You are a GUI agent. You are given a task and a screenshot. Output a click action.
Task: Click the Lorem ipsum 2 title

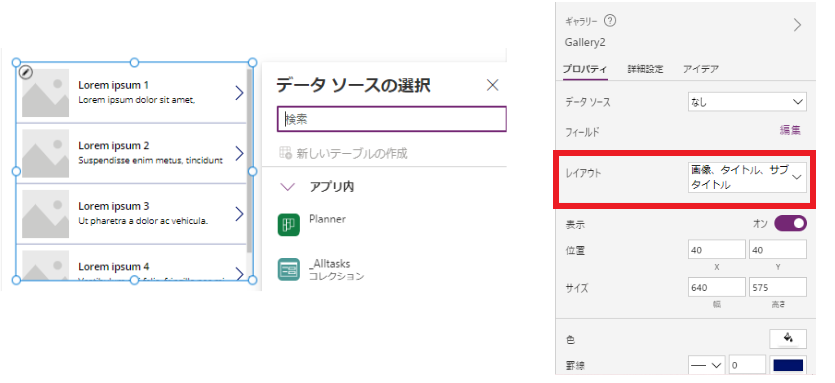[x=113, y=145]
